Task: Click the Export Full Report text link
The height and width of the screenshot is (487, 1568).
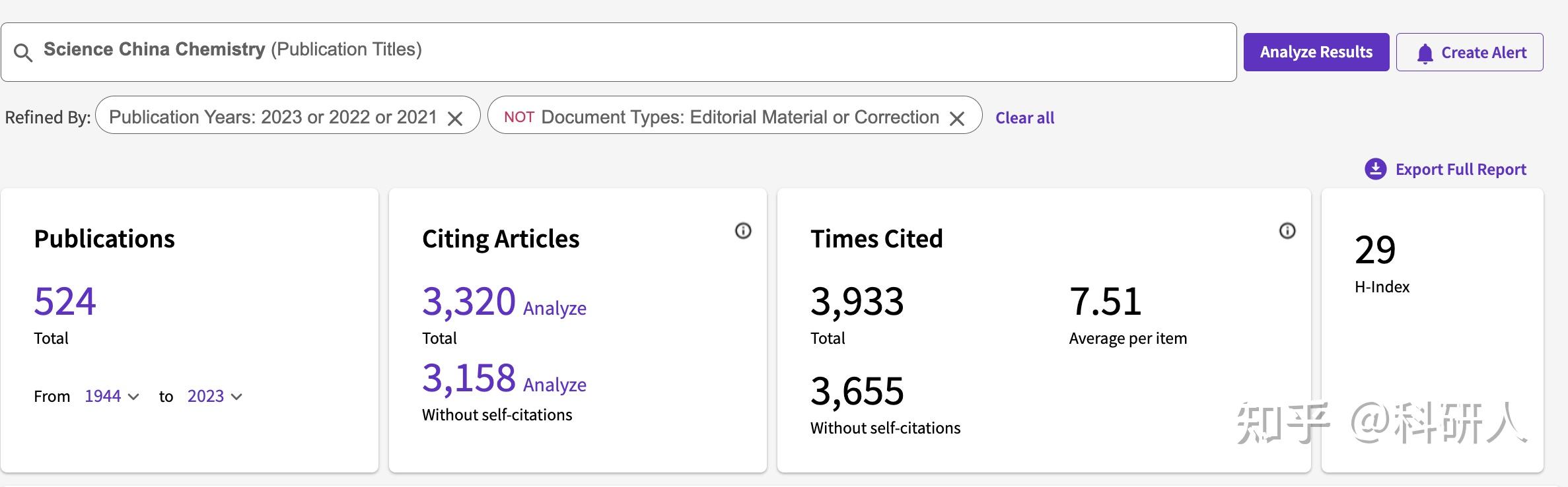Action: [1460, 170]
